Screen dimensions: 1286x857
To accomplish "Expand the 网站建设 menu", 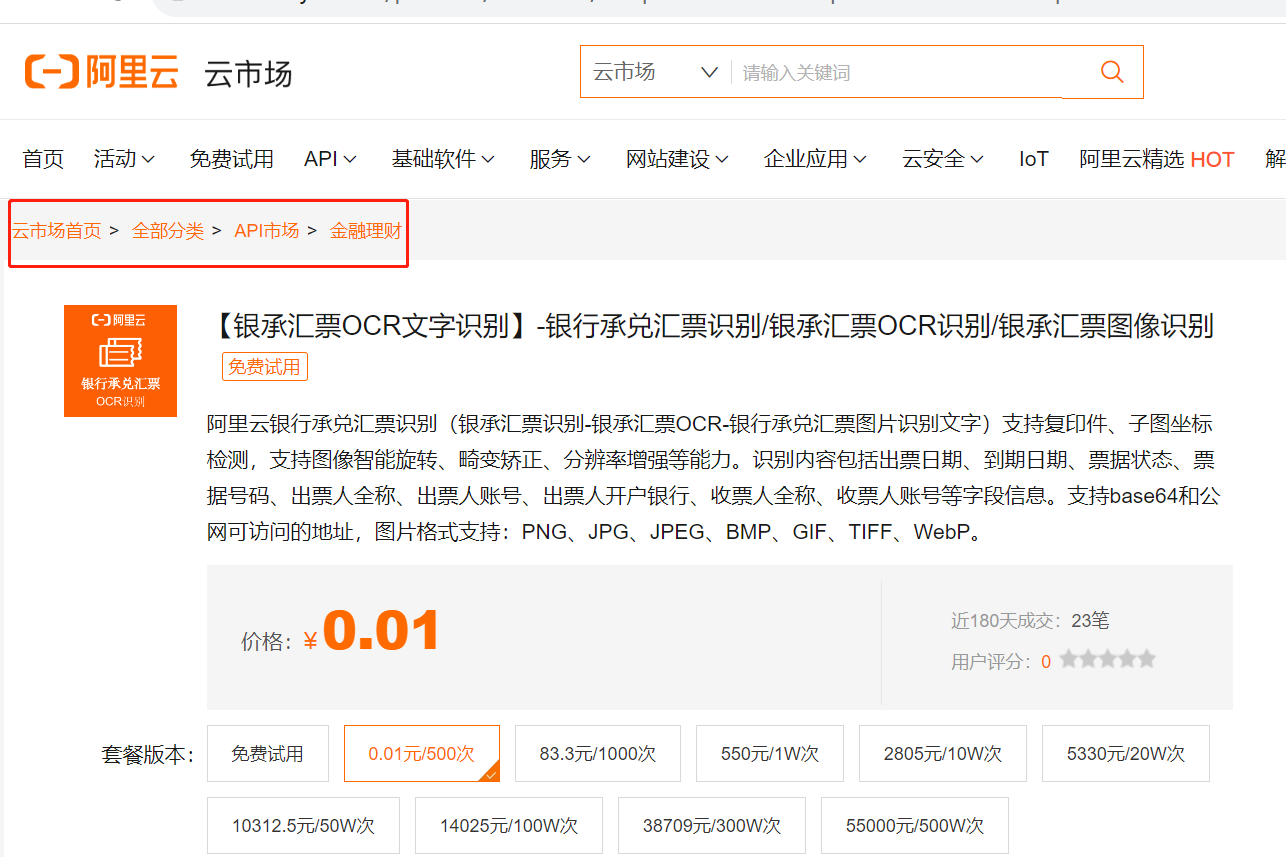I will pos(678,159).
